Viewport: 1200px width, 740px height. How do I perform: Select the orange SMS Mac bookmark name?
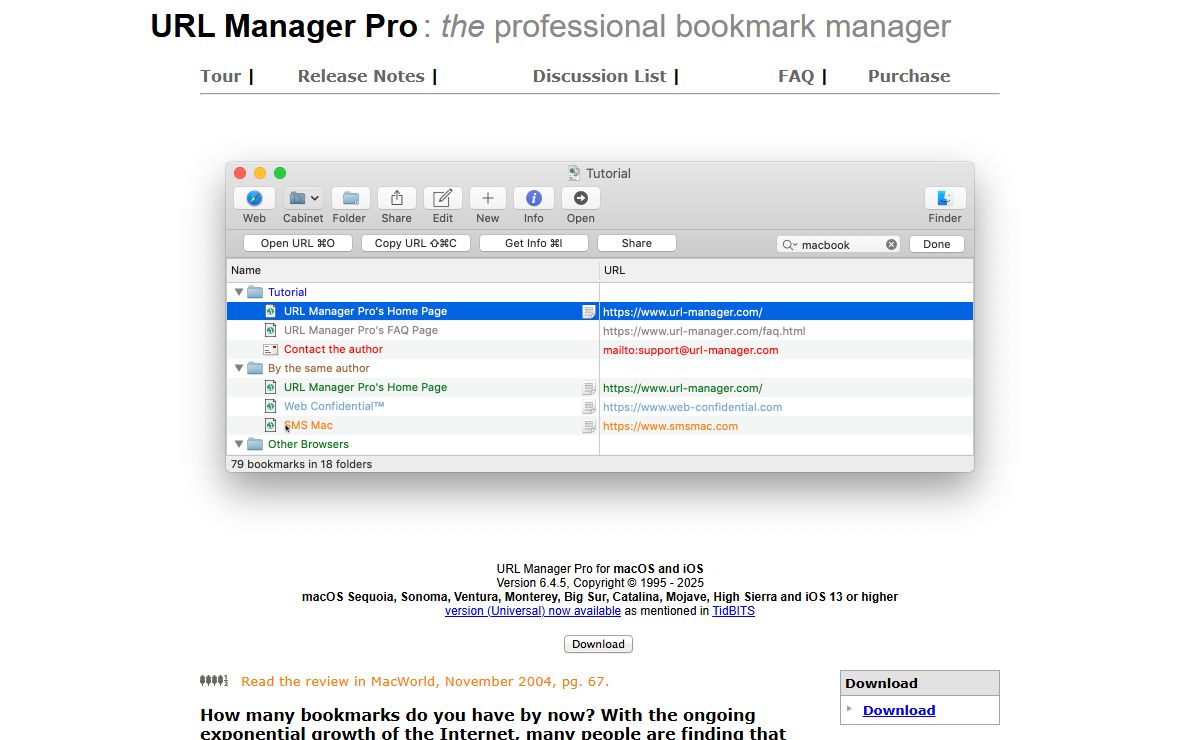308,425
